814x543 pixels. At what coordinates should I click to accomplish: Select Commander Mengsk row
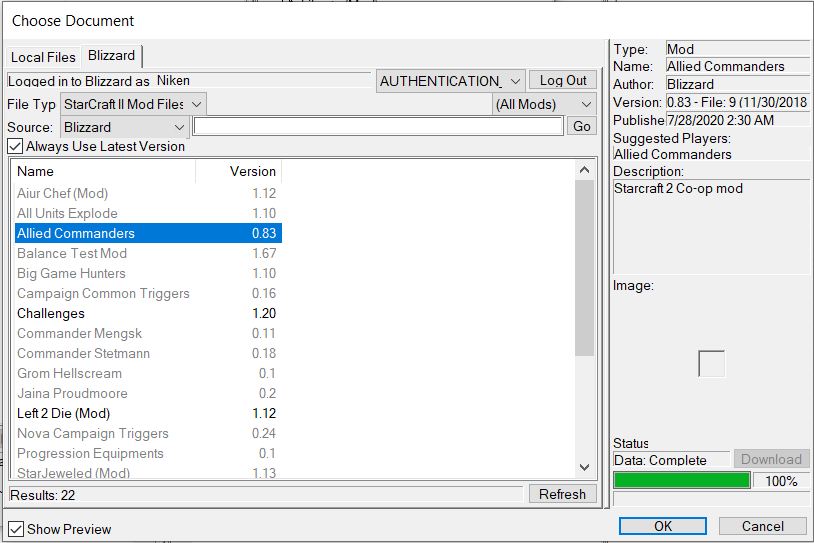[148, 333]
